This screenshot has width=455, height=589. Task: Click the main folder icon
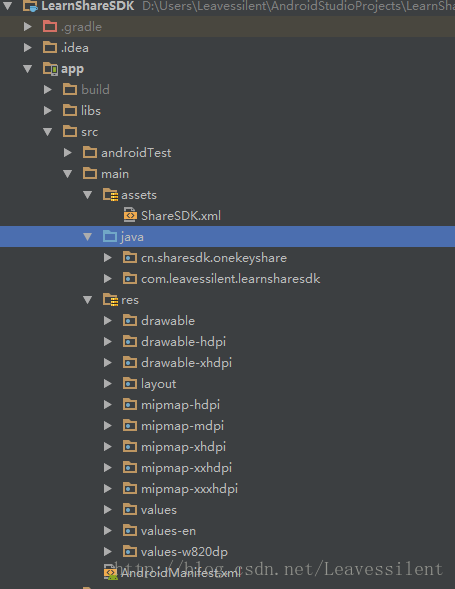coord(90,174)
